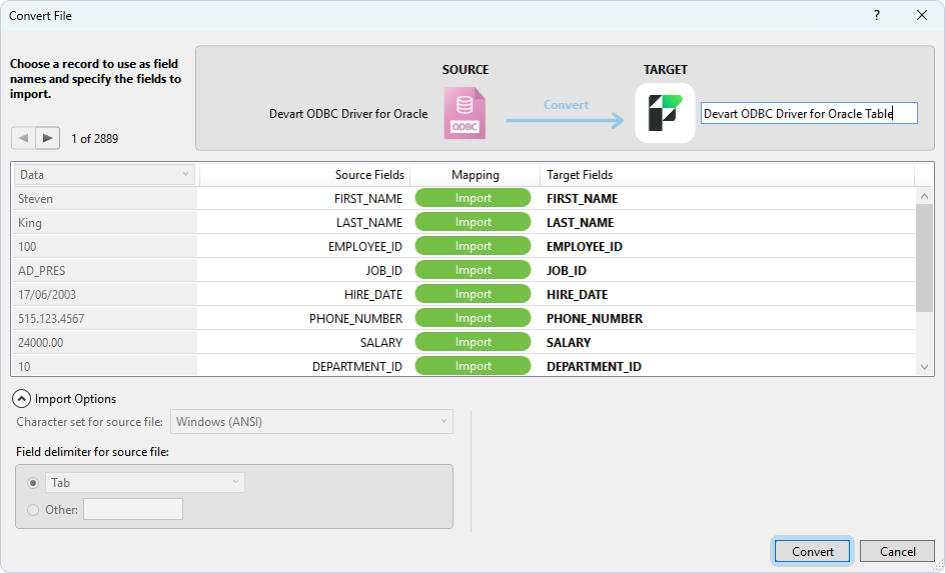Click the Cancel button
The width and height of the screenshot is (945, 573).
tap(897, 551)
